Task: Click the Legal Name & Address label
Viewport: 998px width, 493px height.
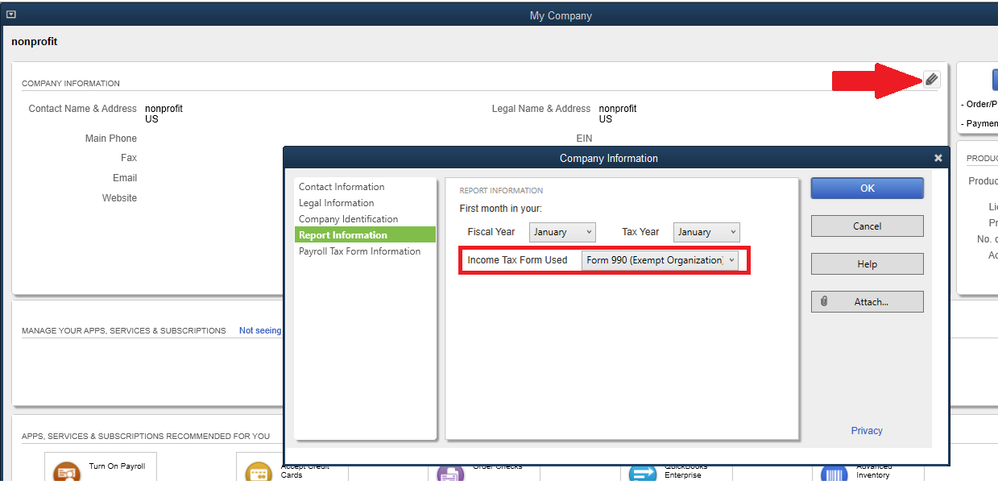Action: pyautogui.click(x=541, y=109)
